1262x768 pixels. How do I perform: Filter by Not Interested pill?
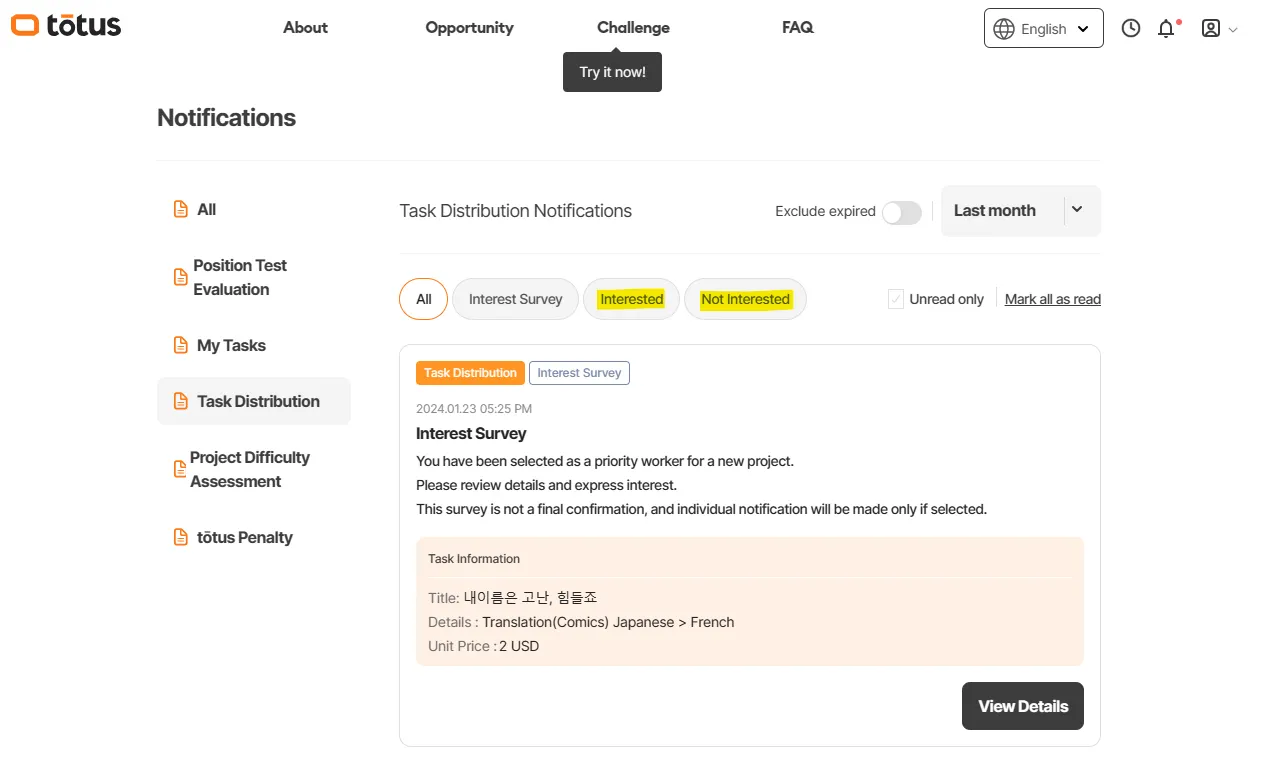coord(745,299)
